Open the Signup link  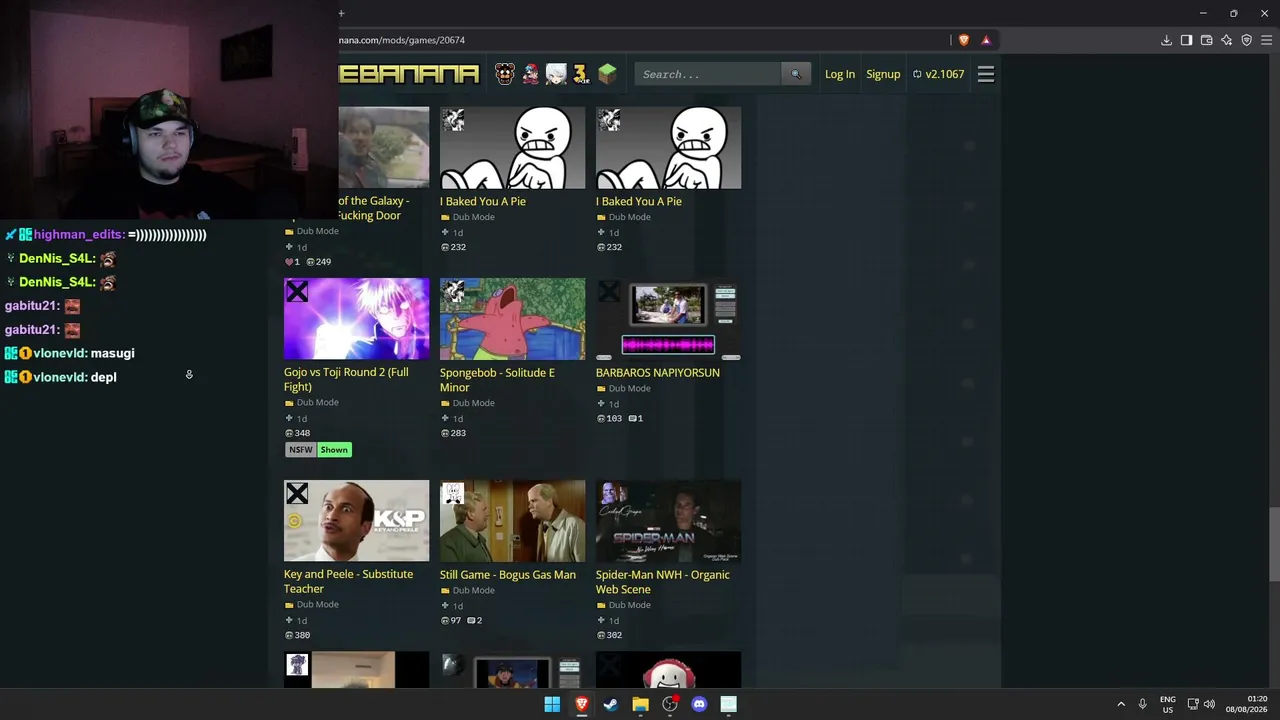(x=883, y=74)
